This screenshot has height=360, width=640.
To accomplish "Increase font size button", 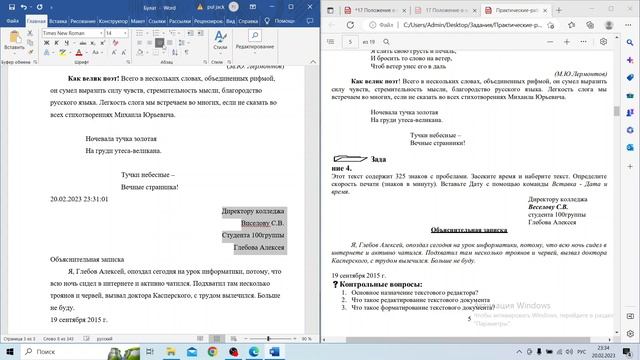I will coord(114,52).
